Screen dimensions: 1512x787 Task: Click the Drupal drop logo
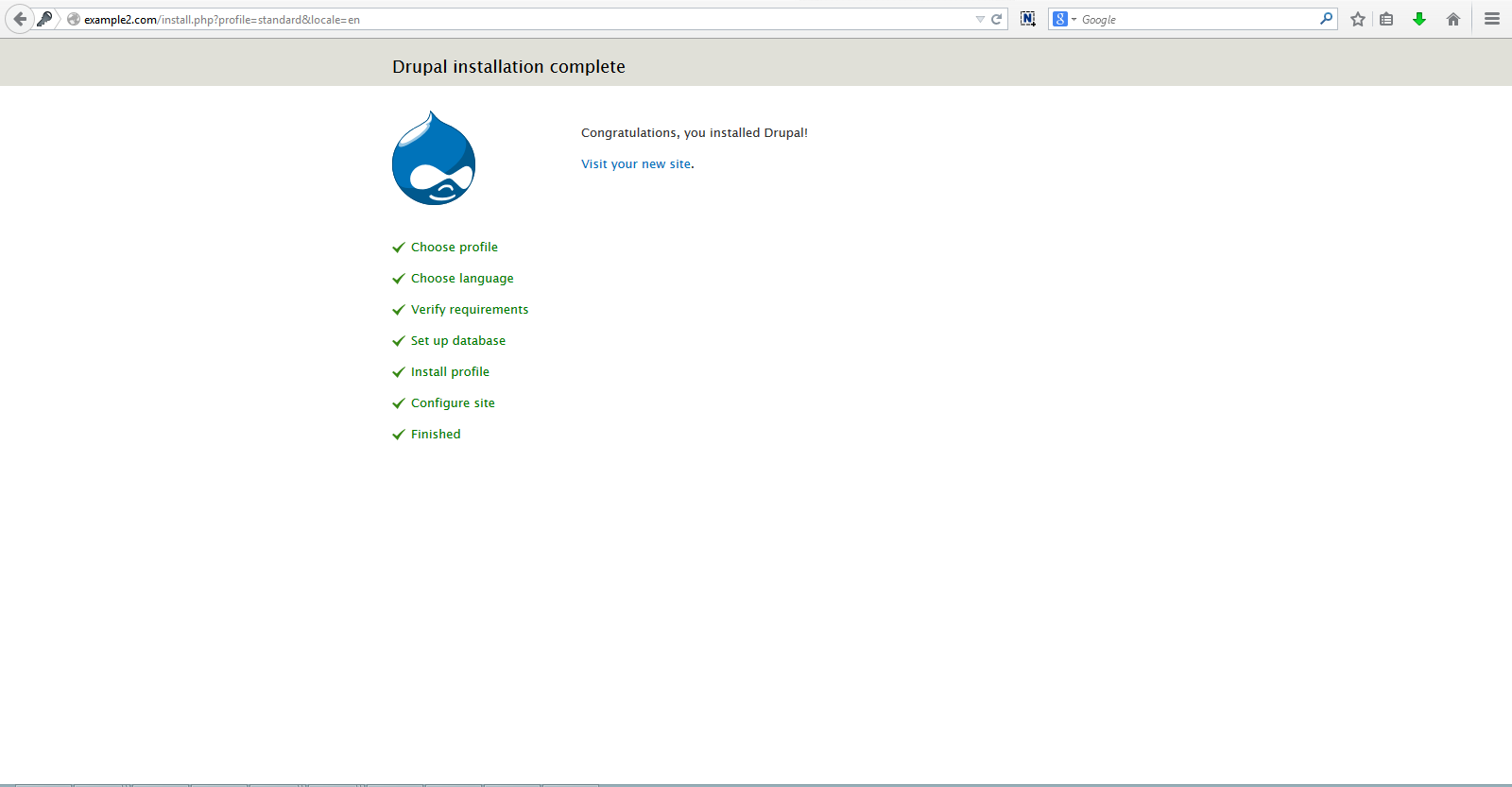point(434,158)
